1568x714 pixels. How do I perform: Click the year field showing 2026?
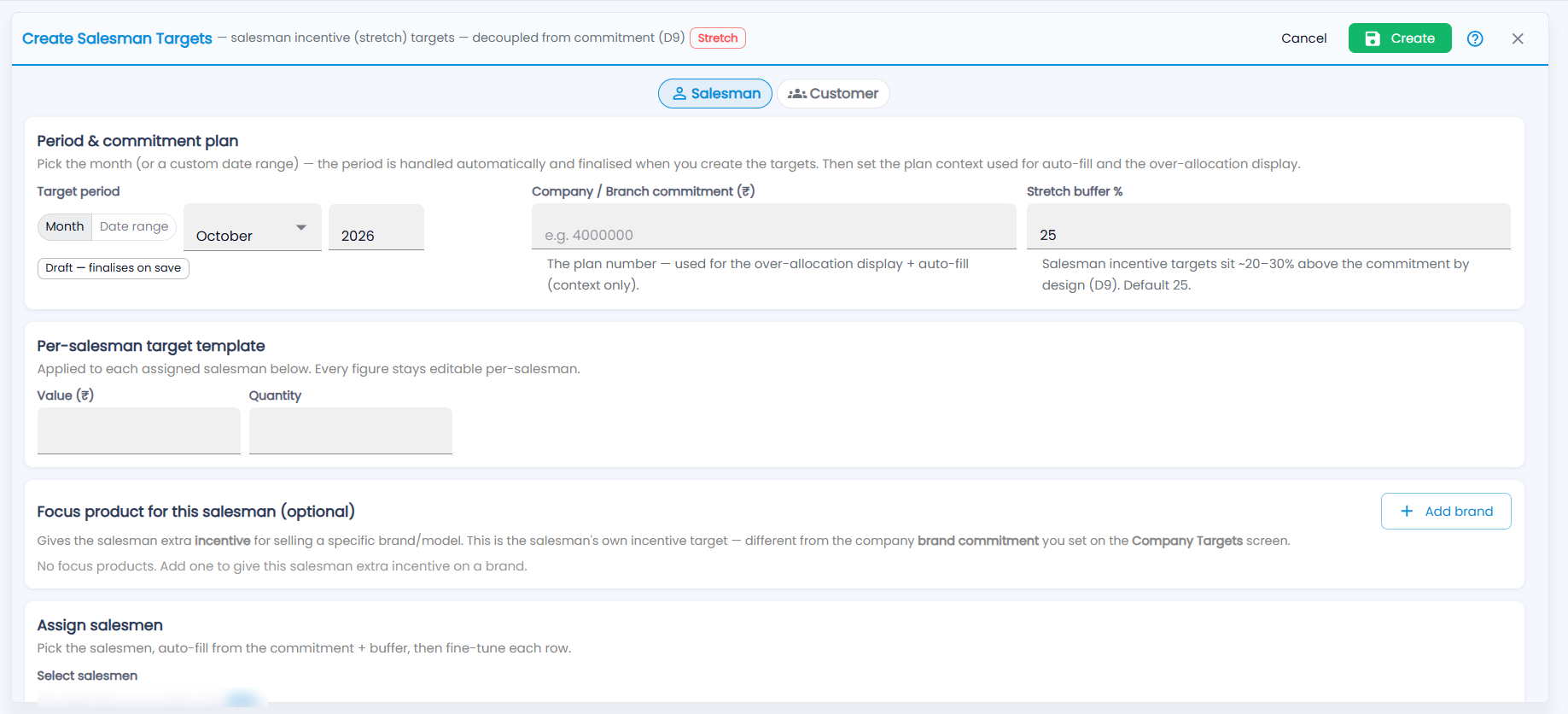point(376,227)
